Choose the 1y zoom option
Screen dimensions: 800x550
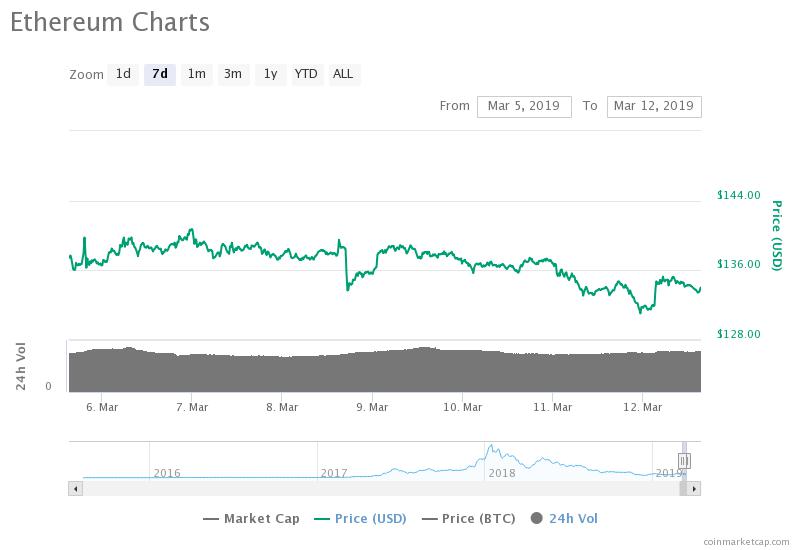pyautogui.click(x=270, y=74)
